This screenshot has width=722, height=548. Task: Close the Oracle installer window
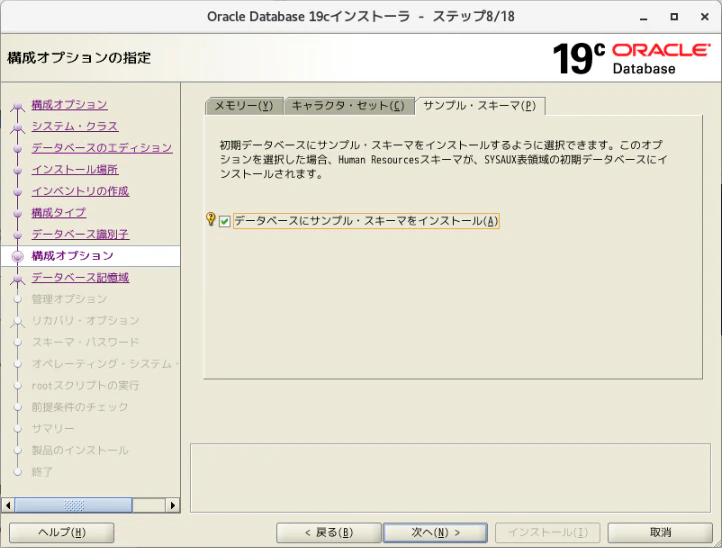(705, 17)
